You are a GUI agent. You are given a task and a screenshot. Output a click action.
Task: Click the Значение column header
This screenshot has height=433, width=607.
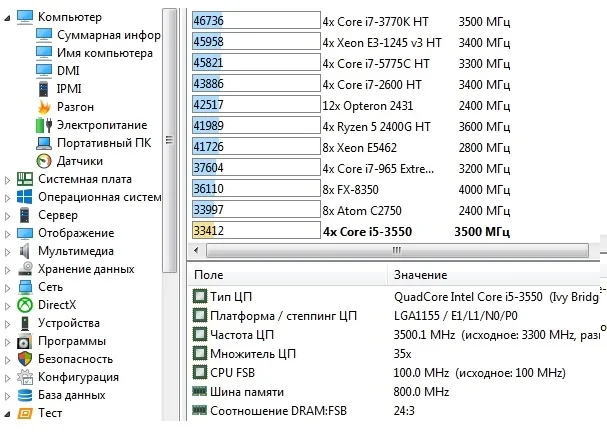pyautogui.click(x=494, y=275)
